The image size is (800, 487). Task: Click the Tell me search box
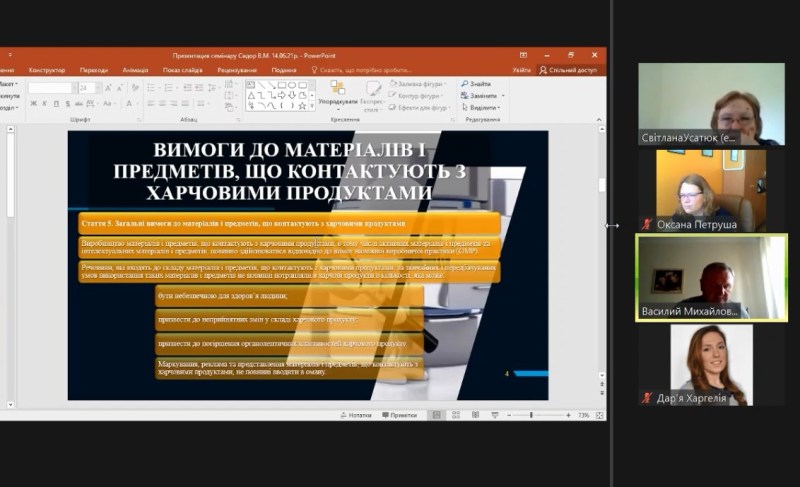click(361, 70)
